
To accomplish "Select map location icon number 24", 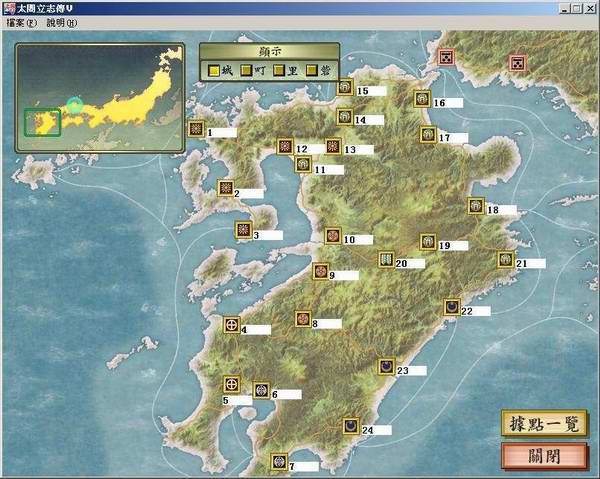I will click(351, 426).
